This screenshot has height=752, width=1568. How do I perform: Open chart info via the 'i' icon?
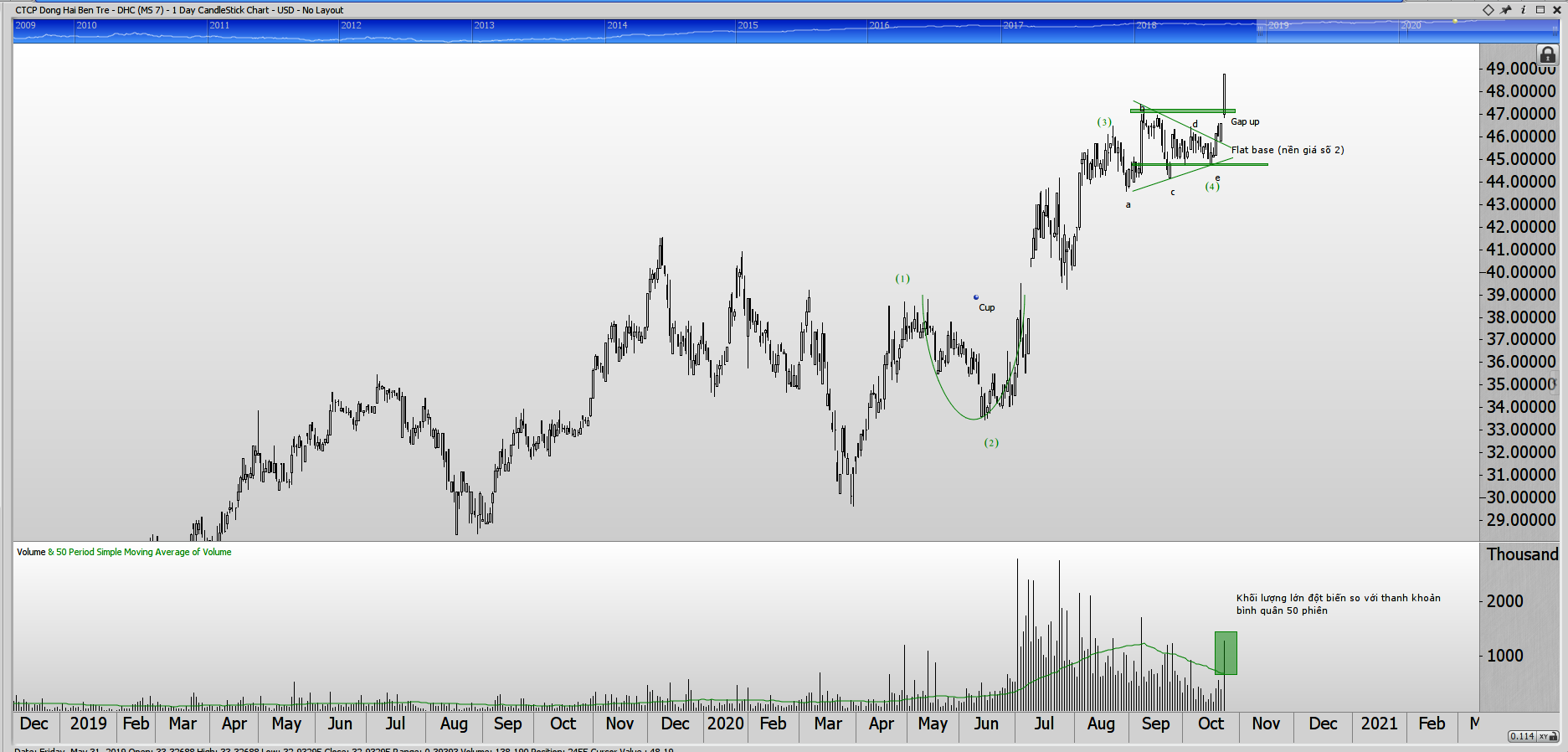pos(1523,10)
